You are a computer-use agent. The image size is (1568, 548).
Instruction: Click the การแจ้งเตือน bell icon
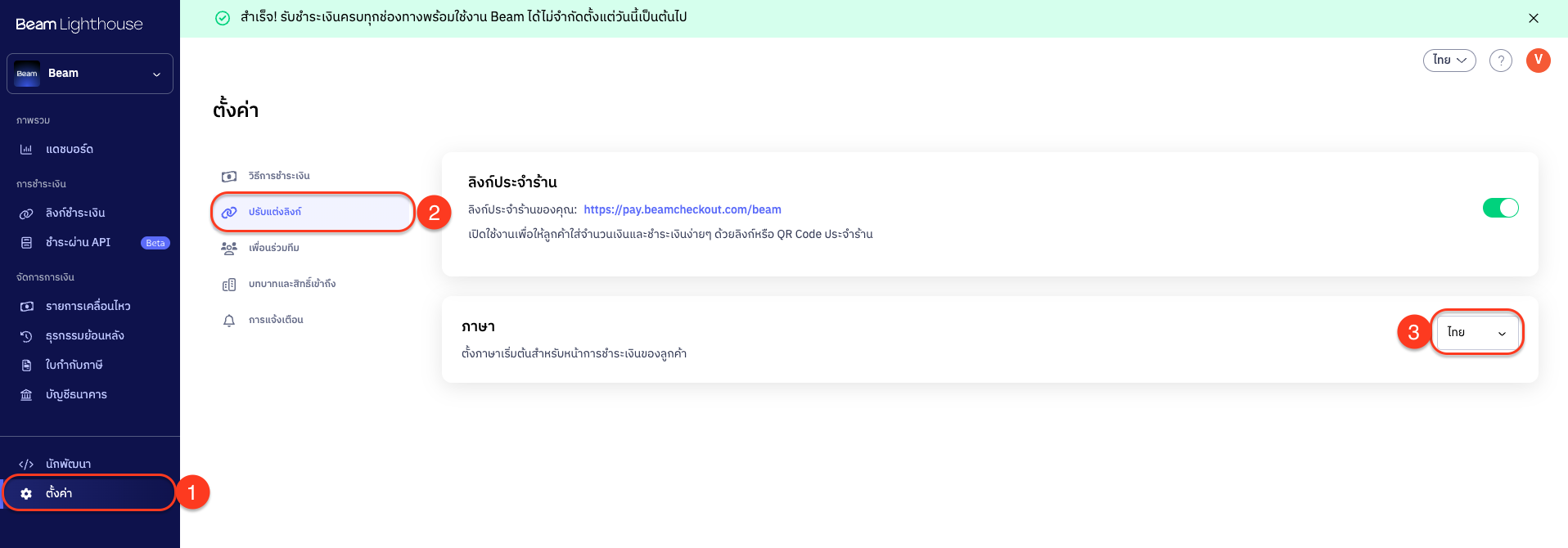pos(229,321)
